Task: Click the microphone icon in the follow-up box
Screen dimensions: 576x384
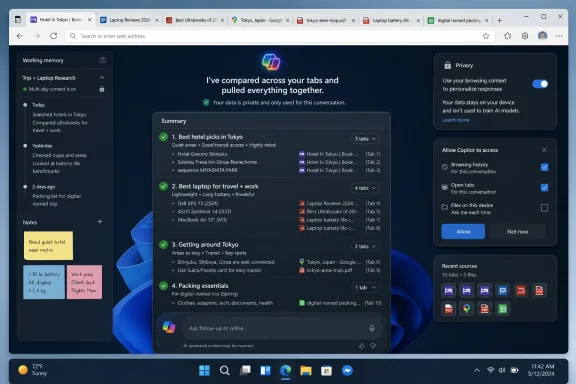Action: click(372, 328)
